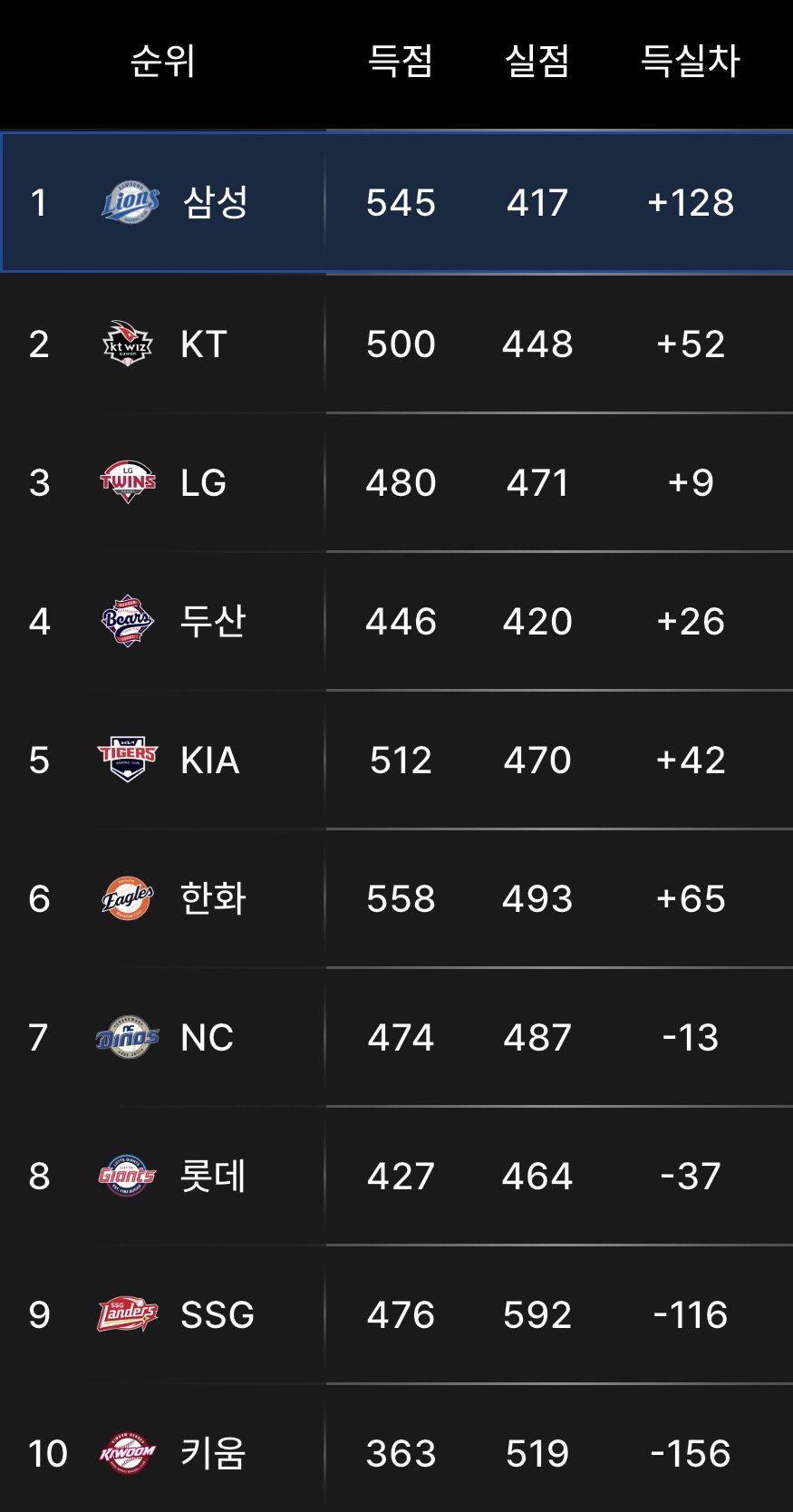Click the +128 run differential for 삼성

click(x=691, y=202)
